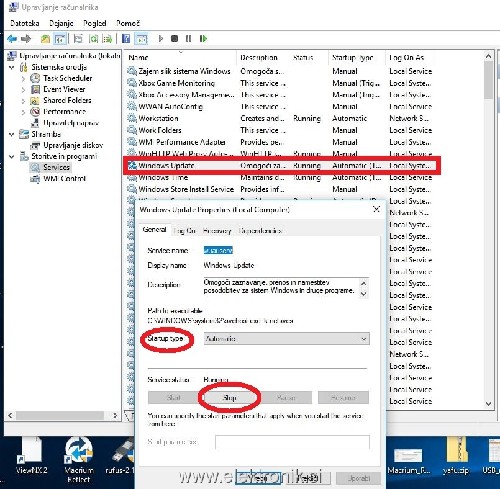Select Services node in the tree
Viewport: 500px width, 489px height.
point(56,167)
